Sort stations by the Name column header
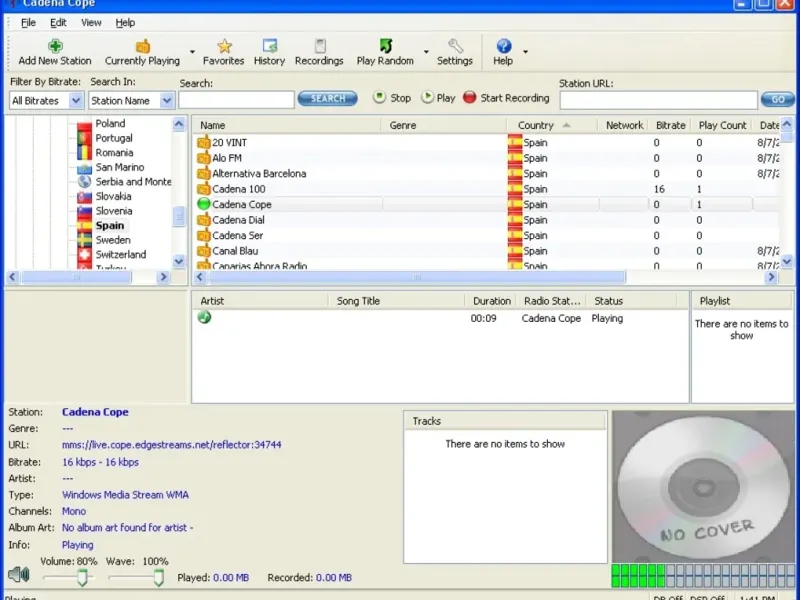 coord(287,125)
